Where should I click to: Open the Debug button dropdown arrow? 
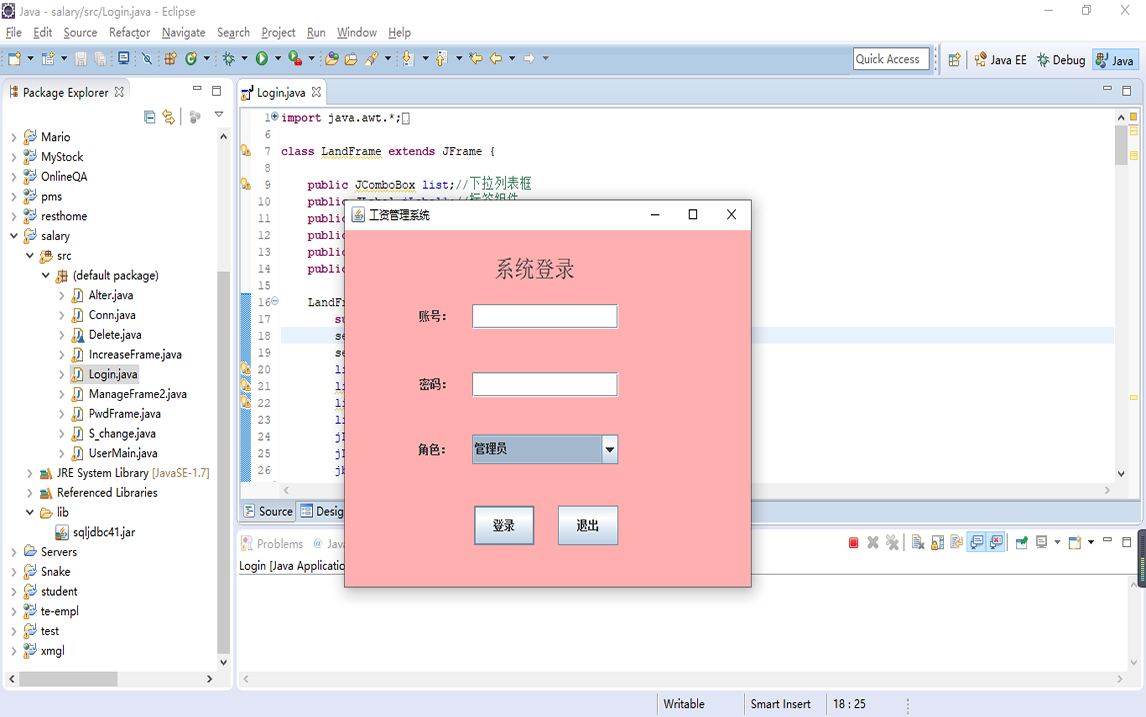pyautogui.click(x=244, y=58)
